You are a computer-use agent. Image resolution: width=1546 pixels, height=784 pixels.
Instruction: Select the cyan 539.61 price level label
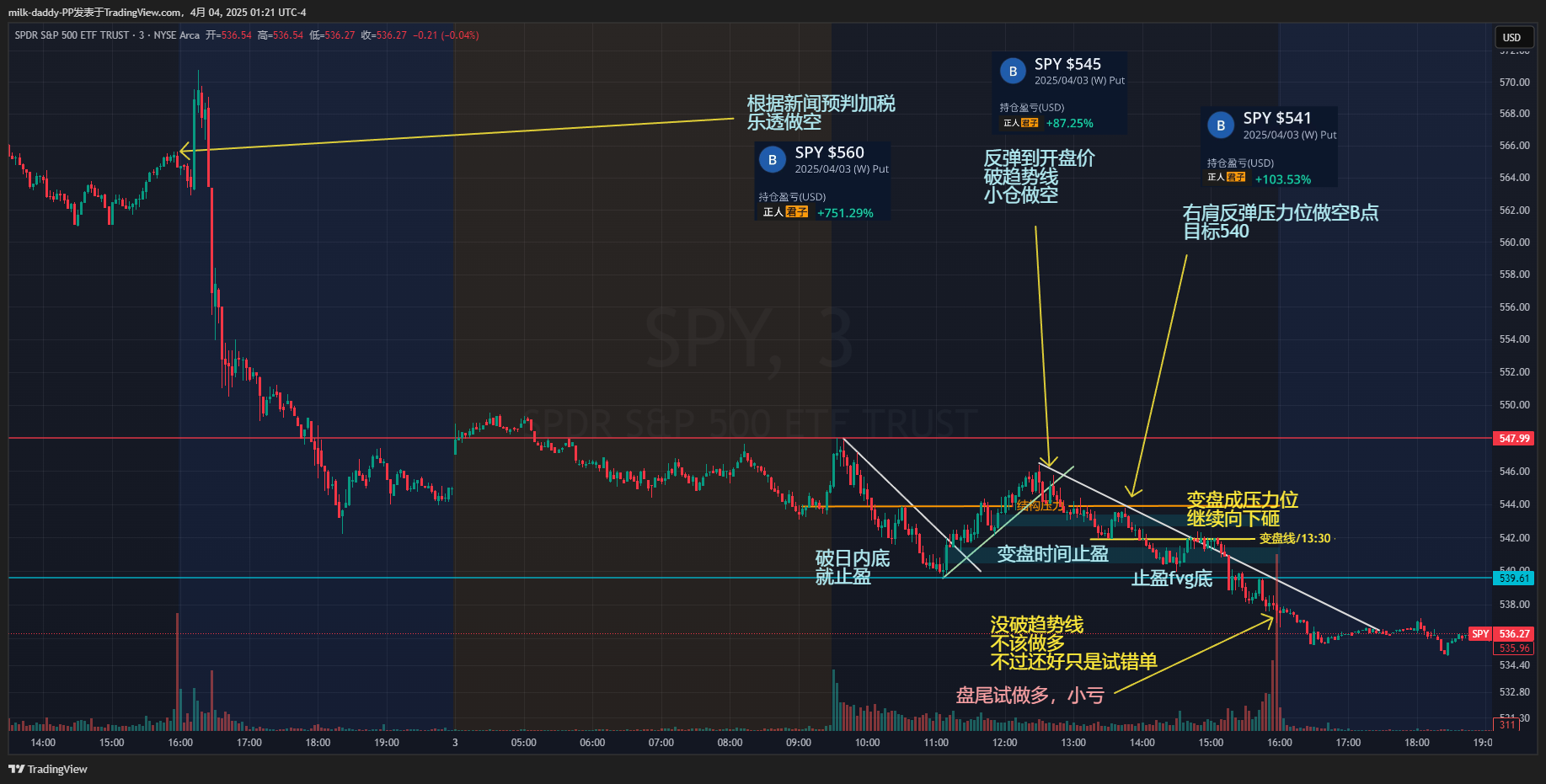point(1514,579)
